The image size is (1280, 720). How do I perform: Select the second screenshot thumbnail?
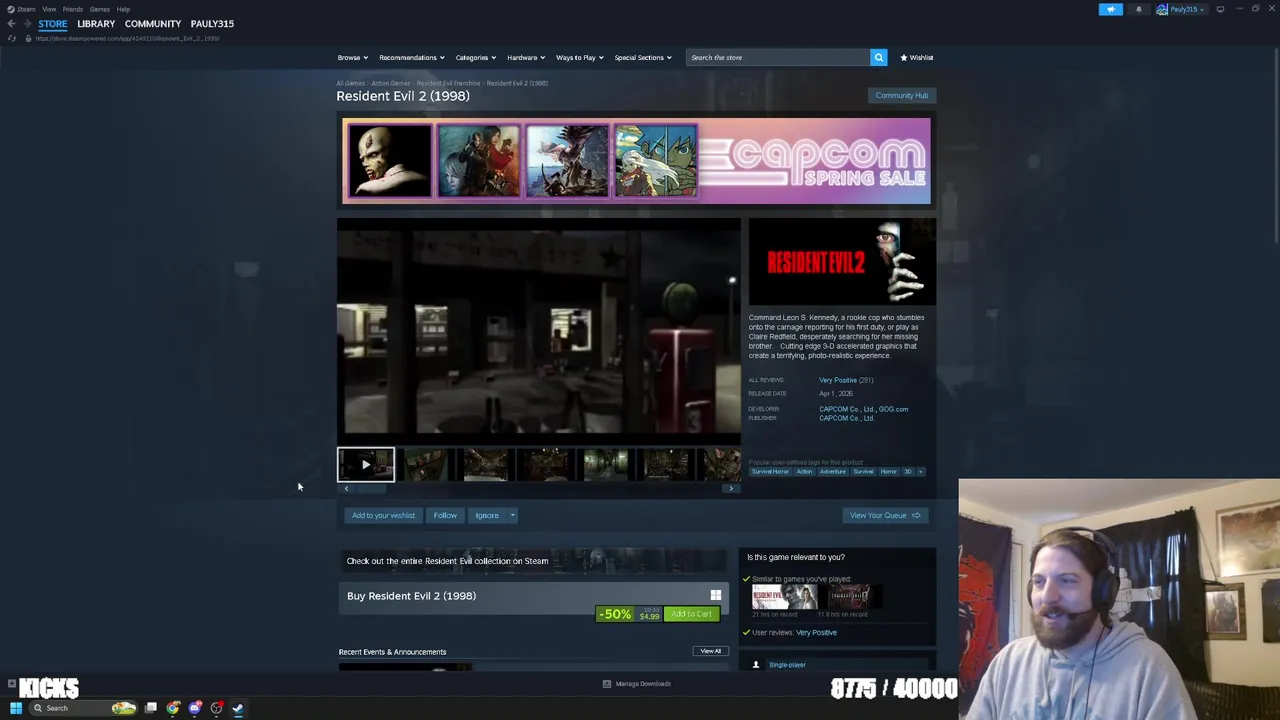(x=426, y=465)
